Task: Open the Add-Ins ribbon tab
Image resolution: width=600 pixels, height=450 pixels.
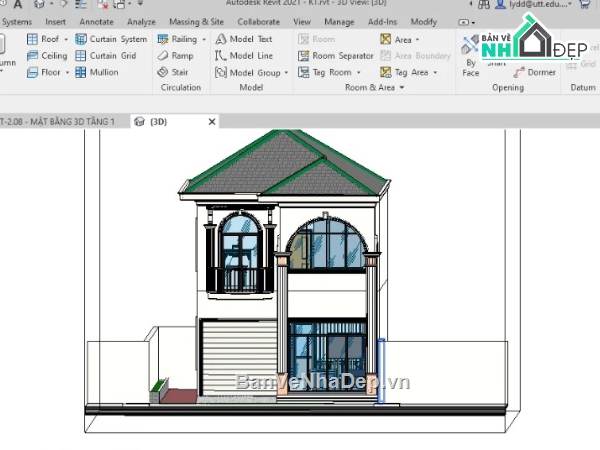Action: click(382, 22)
